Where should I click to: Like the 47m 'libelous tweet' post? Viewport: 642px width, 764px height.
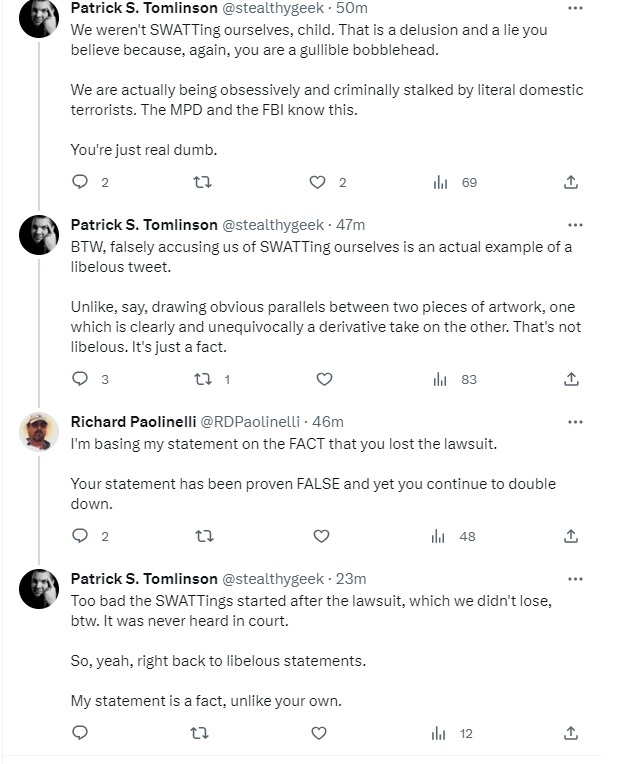(x=324, y=379)
